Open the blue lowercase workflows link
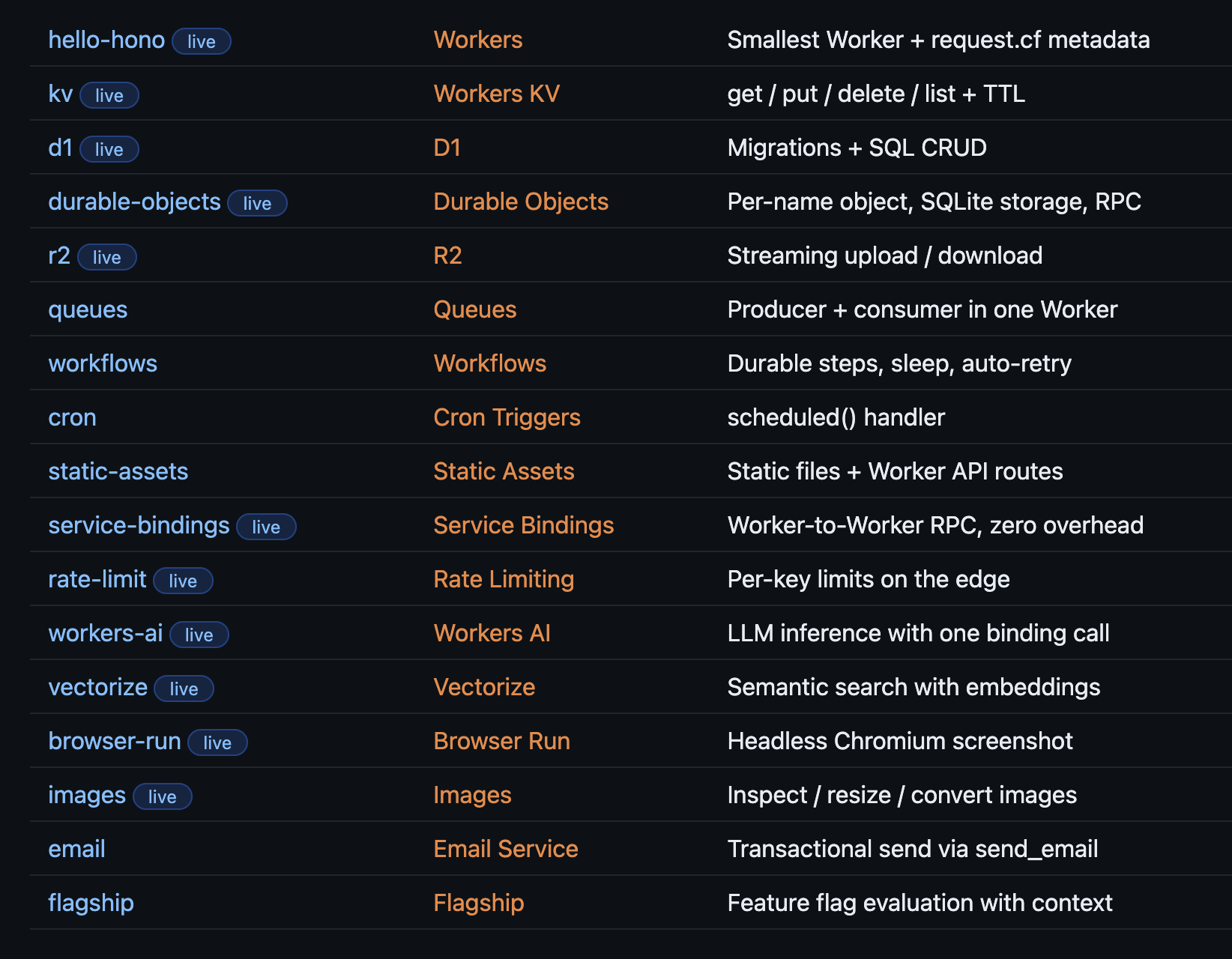The image size is (1232, 959). coord(103,363)
